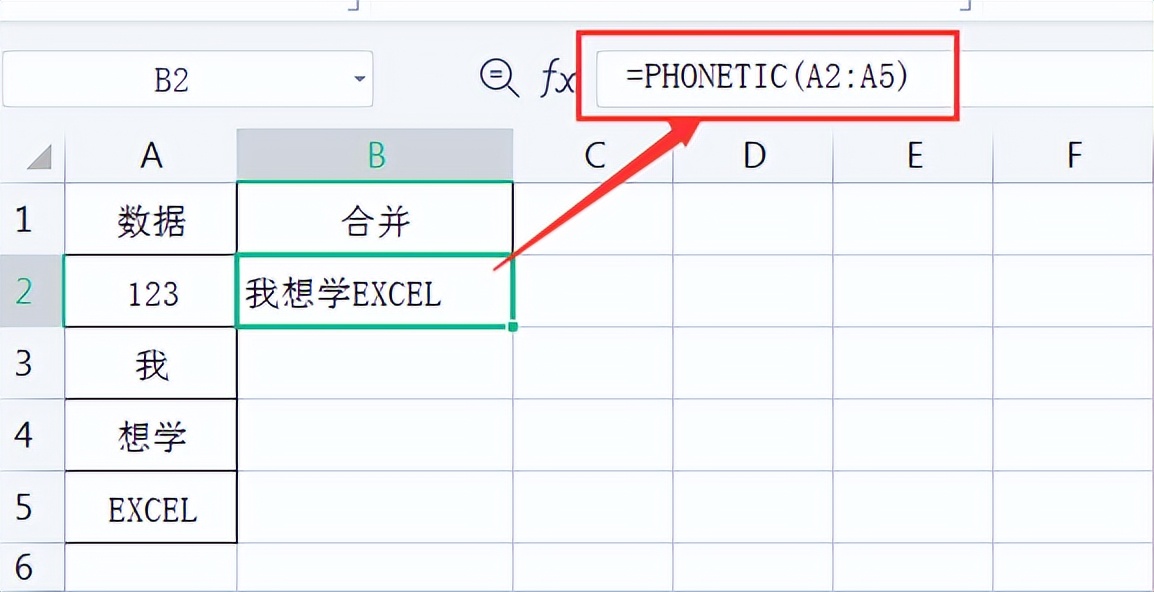Select column header F

pos(1073,155)
